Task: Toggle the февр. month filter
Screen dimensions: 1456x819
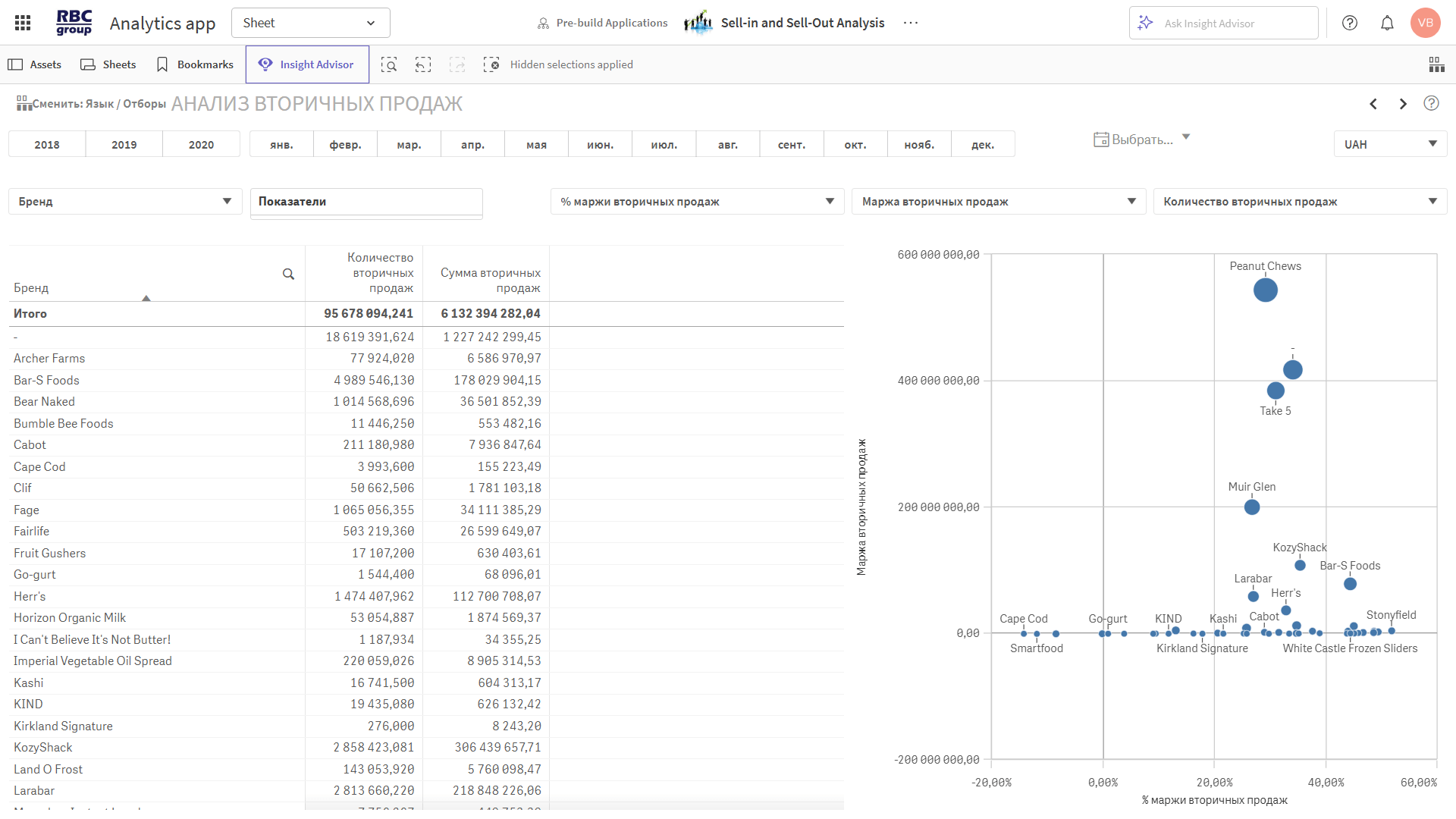Action: point(345,144)
